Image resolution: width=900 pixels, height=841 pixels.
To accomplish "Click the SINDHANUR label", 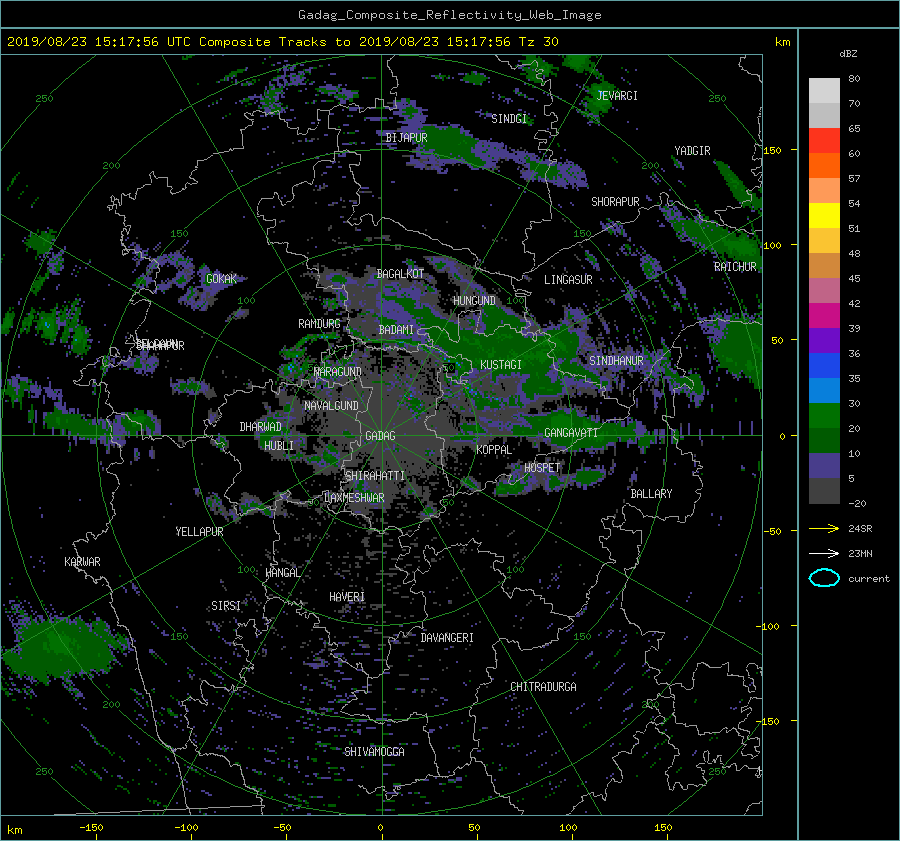I will pyautogui.click(x=616, y=361).
